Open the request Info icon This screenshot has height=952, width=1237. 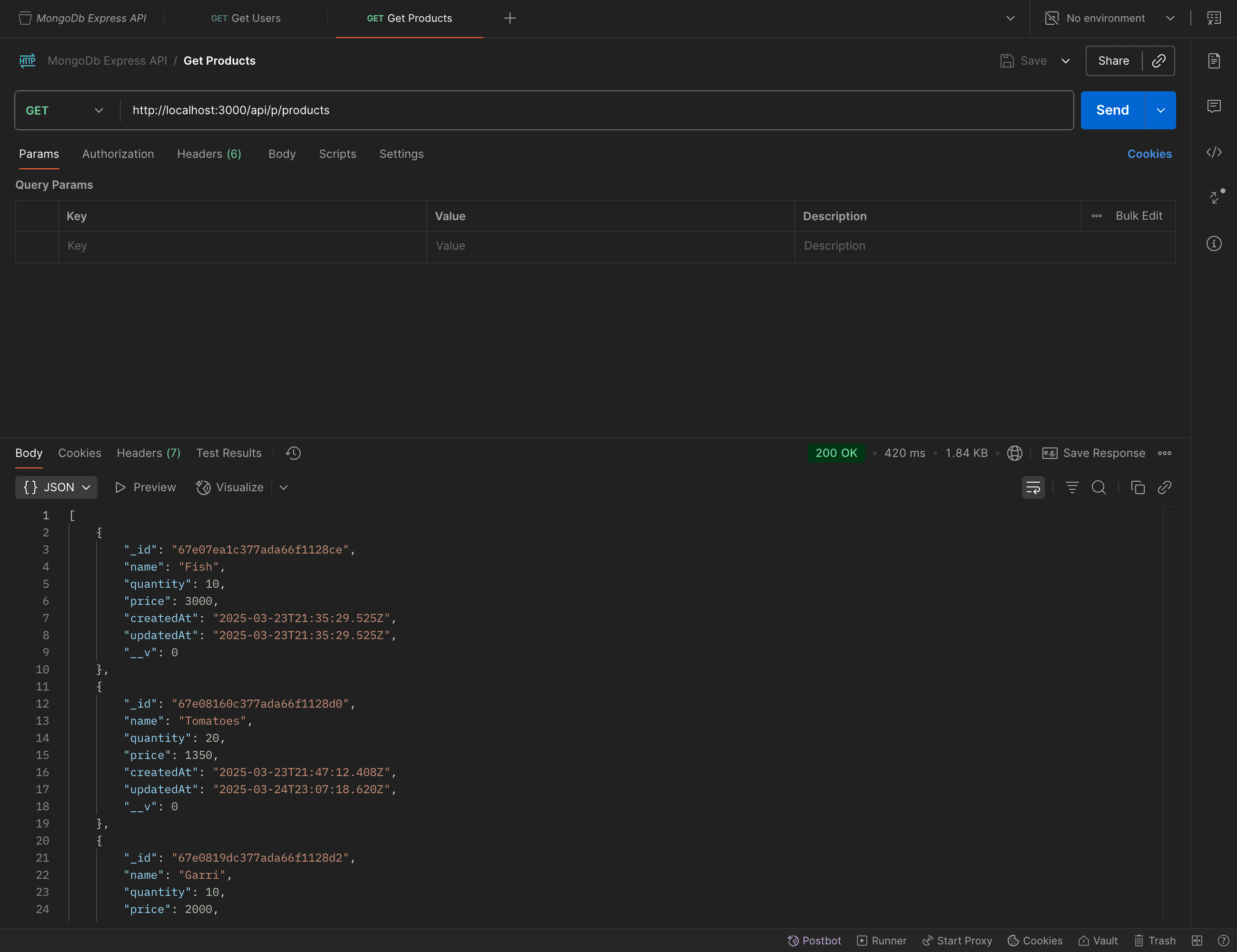(1214, 243)
